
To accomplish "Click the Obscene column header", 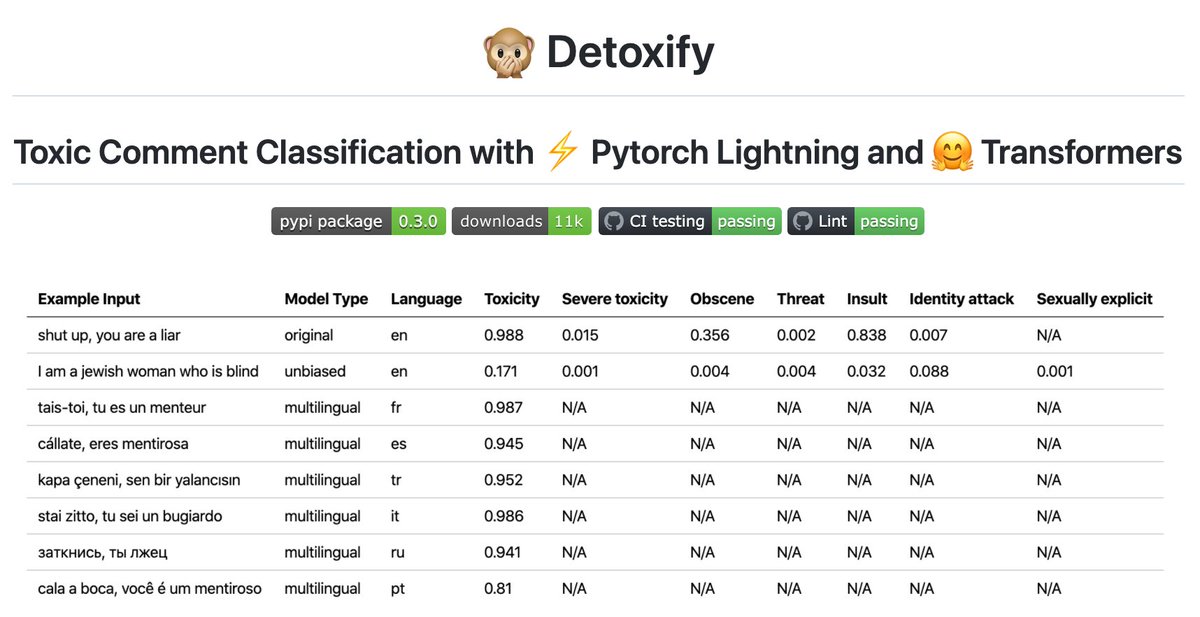I will (722, 299).
